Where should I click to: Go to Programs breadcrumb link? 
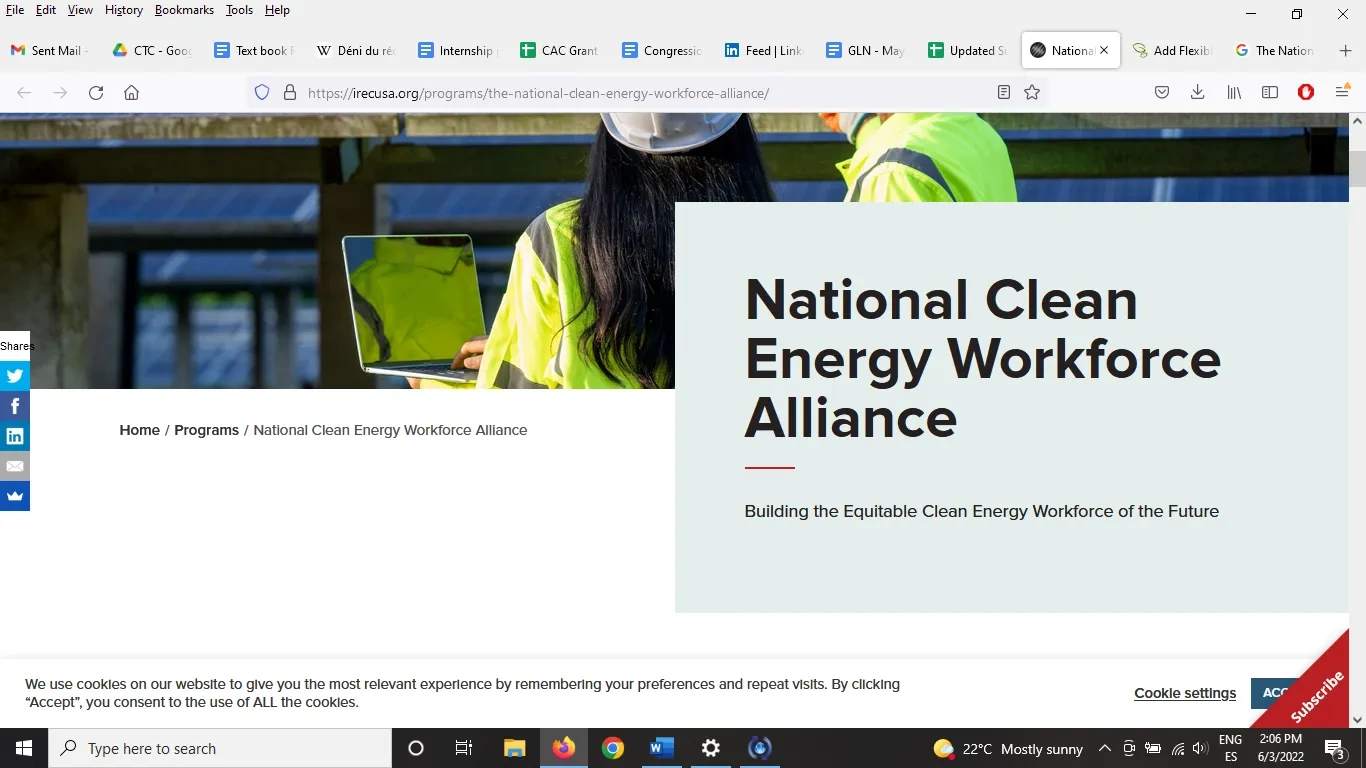(206, 430)
